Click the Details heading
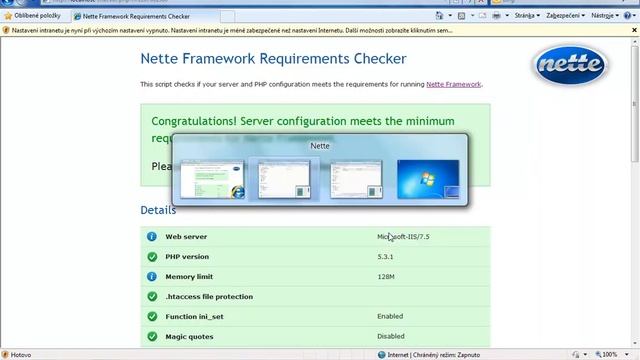Screen dimensions: 640x360 158,210
